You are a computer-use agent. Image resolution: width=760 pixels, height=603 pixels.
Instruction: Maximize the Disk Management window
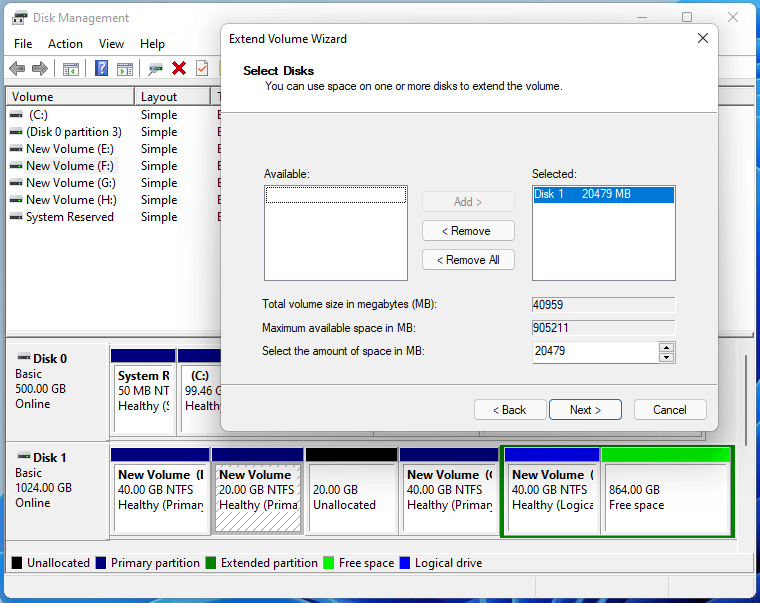pyautogui.click(x=687, y=17)
